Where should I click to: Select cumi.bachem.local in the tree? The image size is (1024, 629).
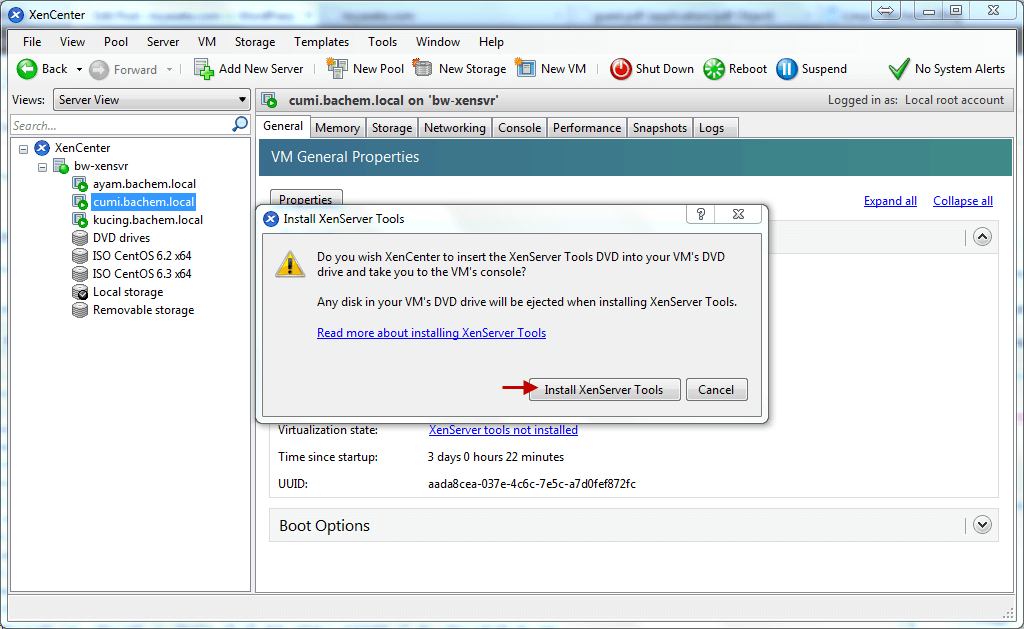144,202
